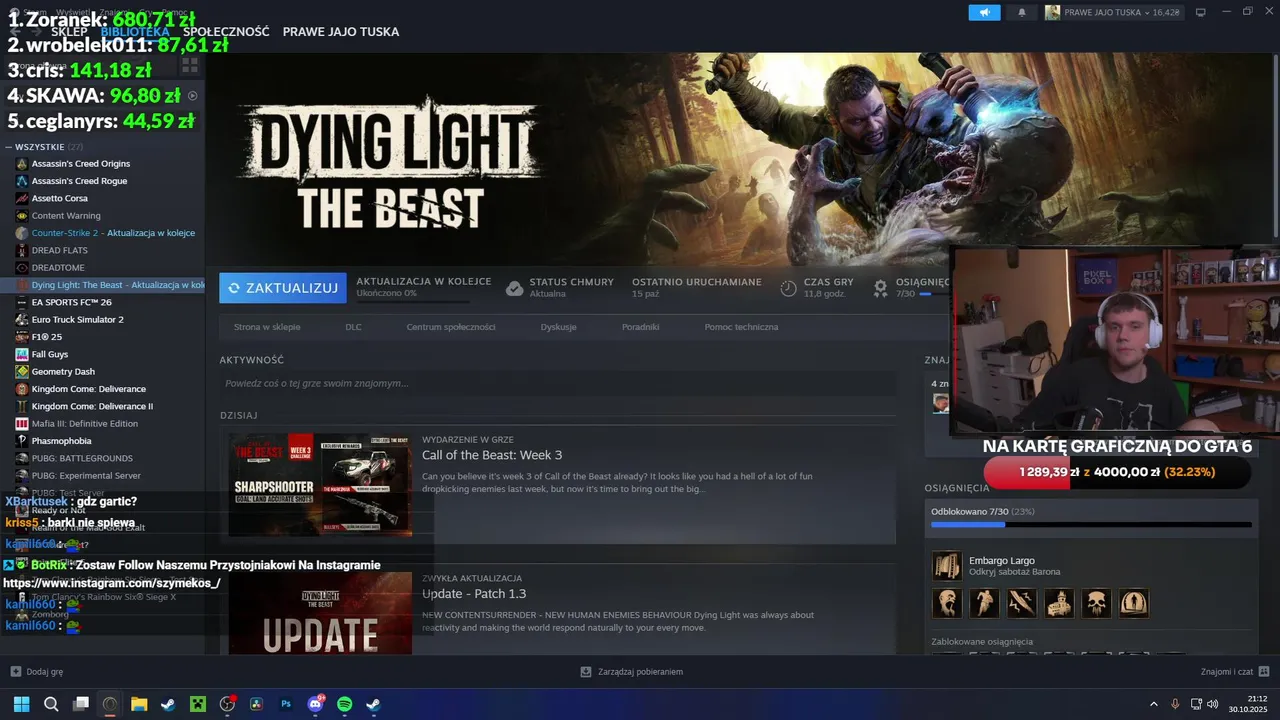Click the achievements progress bar 7/30

coord(1091,524)
